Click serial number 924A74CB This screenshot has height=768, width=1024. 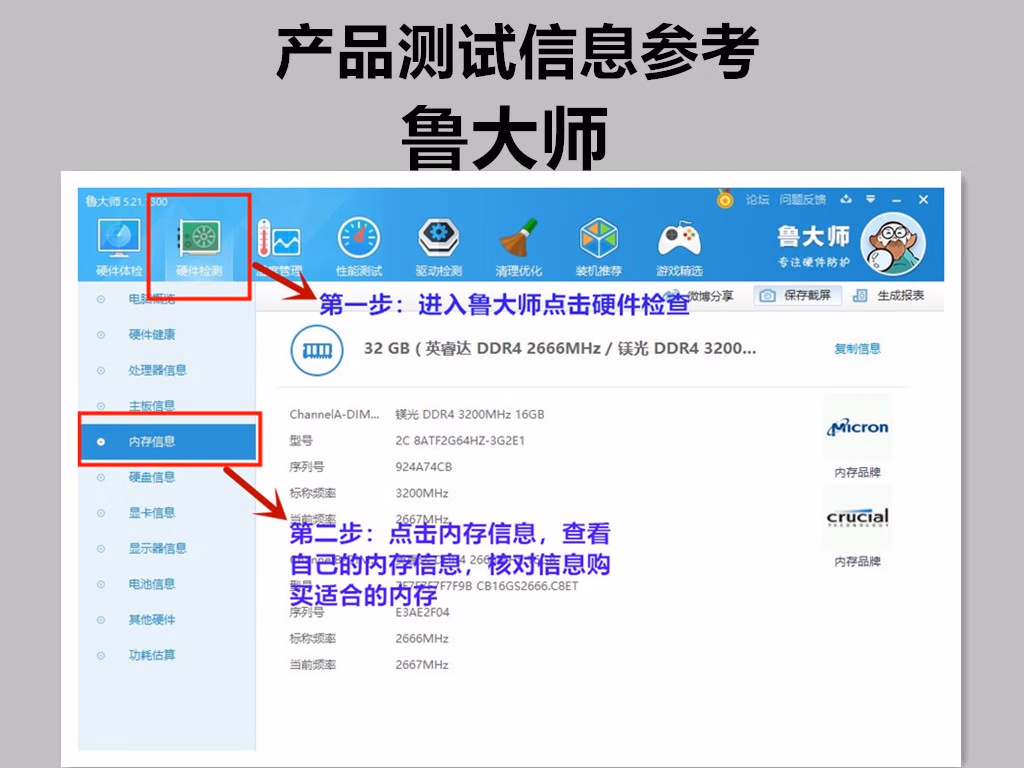[x=423, y=467]
